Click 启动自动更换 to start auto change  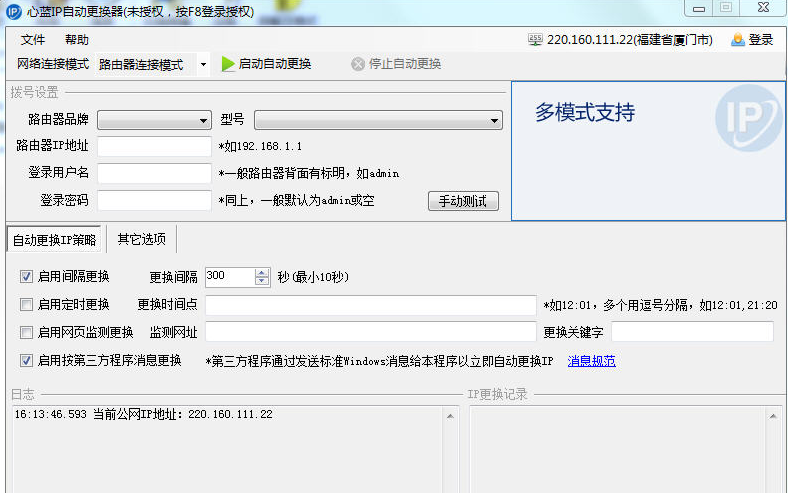pyautogui.click(x=266, y=64)
